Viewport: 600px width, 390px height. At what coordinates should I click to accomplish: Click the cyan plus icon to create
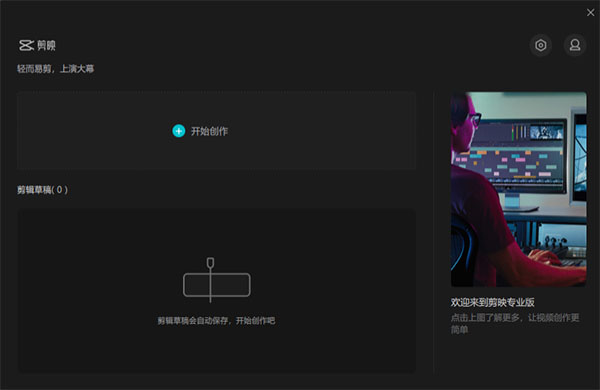(178, 131)
